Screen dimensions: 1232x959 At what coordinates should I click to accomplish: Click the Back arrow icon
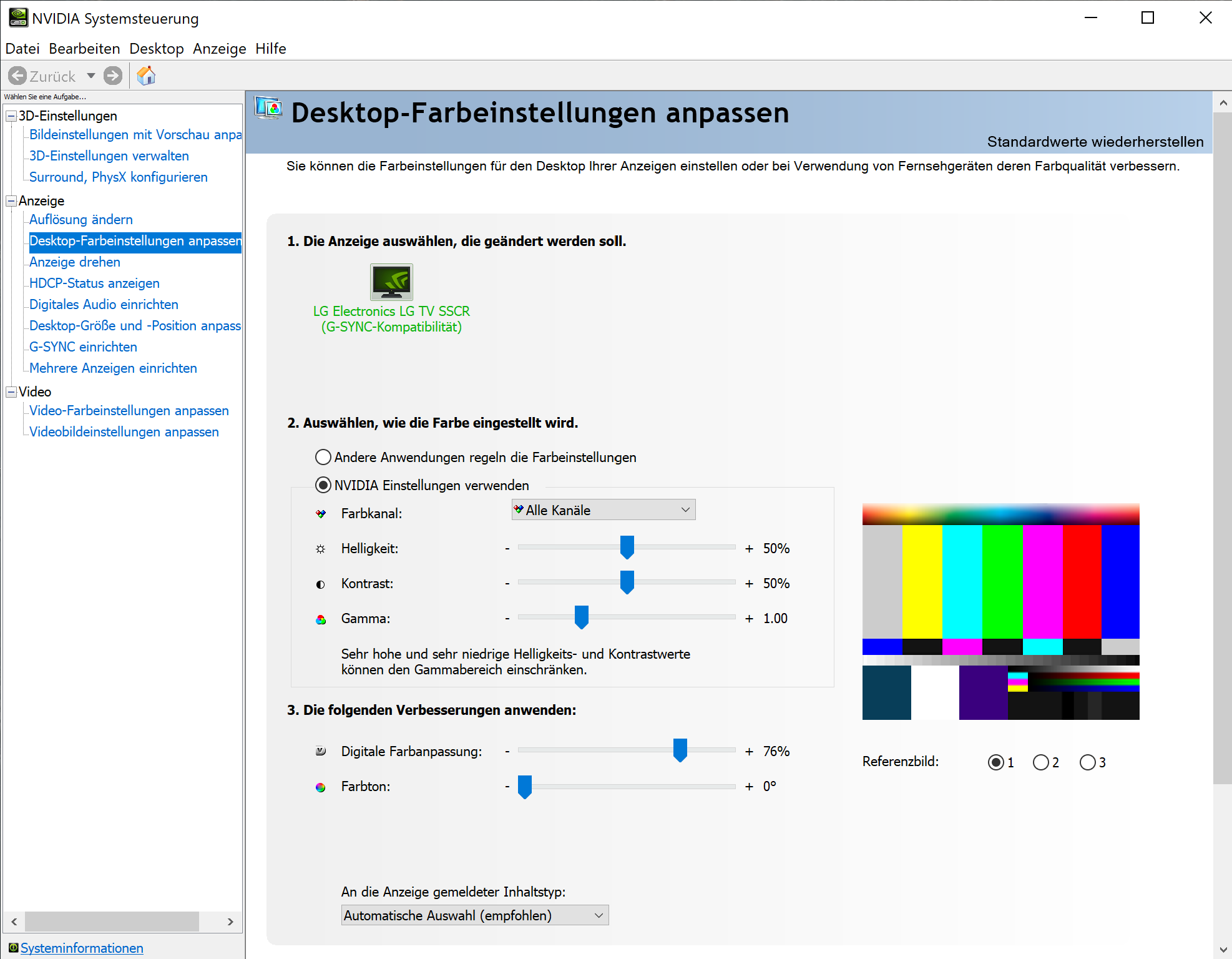point(18,76)
